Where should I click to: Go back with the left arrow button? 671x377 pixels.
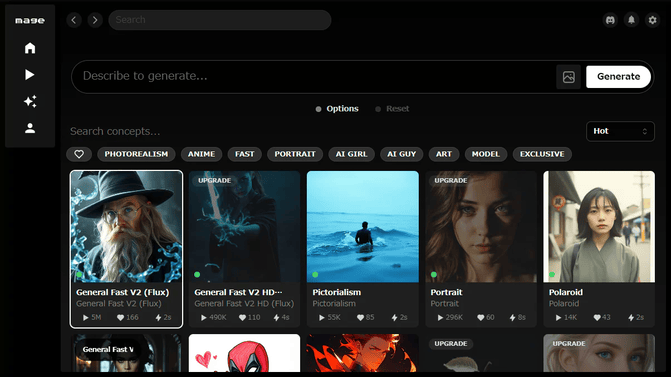click(x=74, y=20)
